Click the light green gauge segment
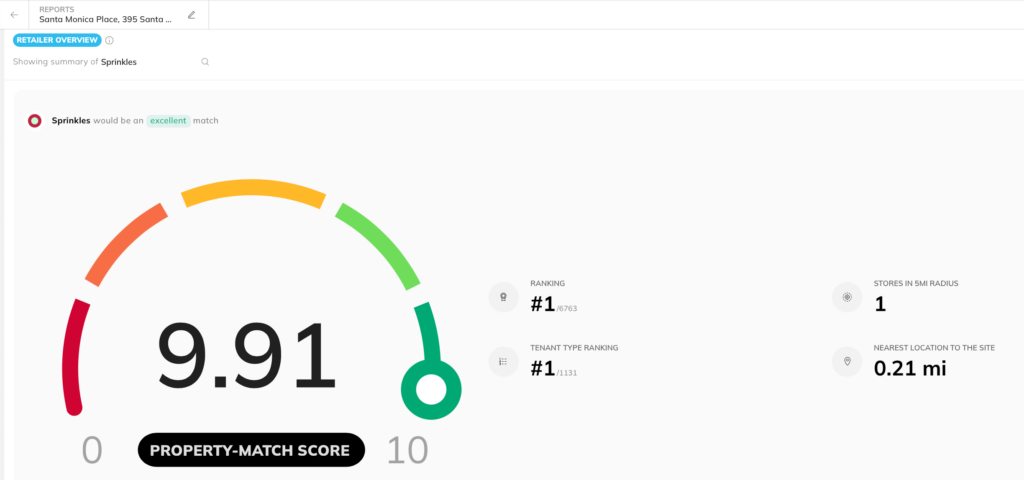 click(379, 244)
